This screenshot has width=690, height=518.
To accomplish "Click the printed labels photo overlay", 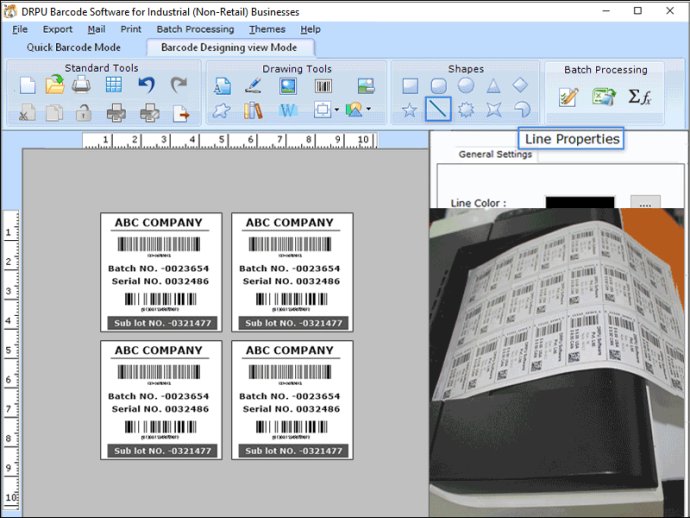I will point(557,362).
